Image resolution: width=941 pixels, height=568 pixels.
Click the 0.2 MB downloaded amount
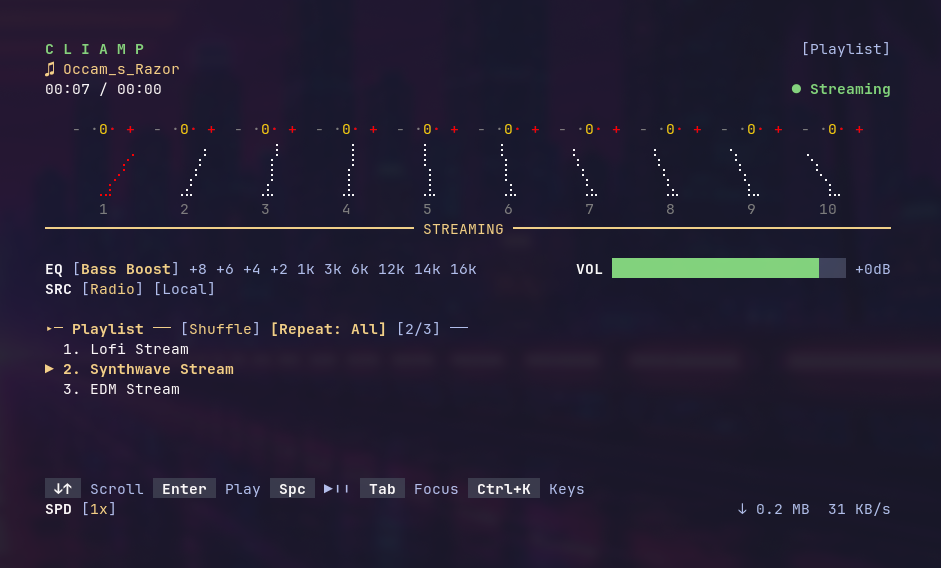(783, 509)
